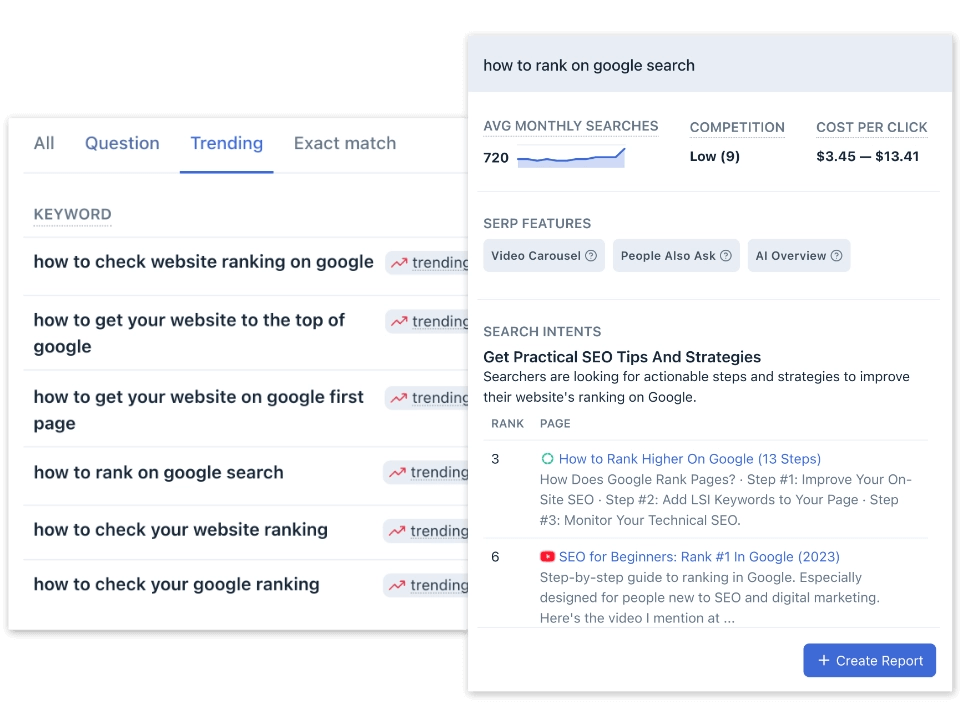Image resolution: width=962 pixels, height=714 pixels.
Task: Select keyword "how to check your website ranking"
Action: pyautogui.click(x=181, y=530)
